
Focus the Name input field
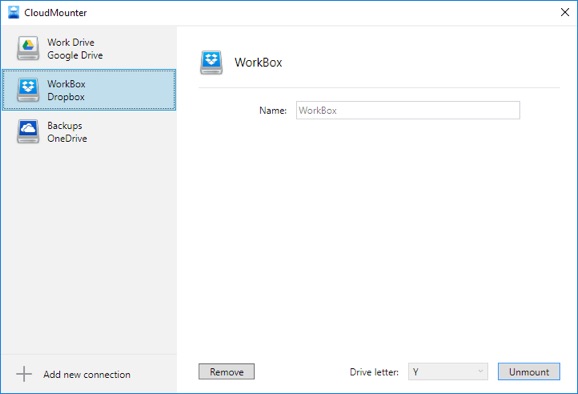408,110
